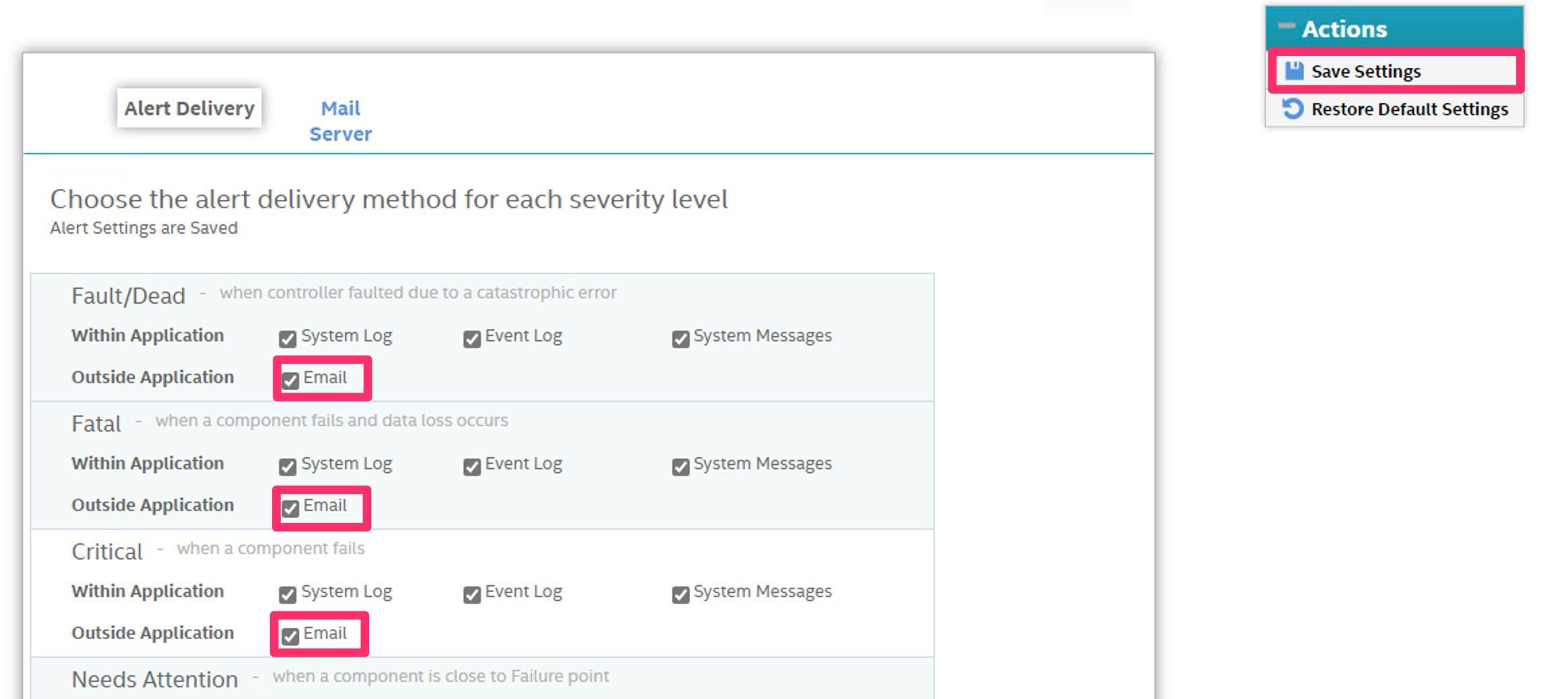1568x699 pixels.
Task: Toggle Event Log checkbox for Critical
Action: tap(471, 595)
